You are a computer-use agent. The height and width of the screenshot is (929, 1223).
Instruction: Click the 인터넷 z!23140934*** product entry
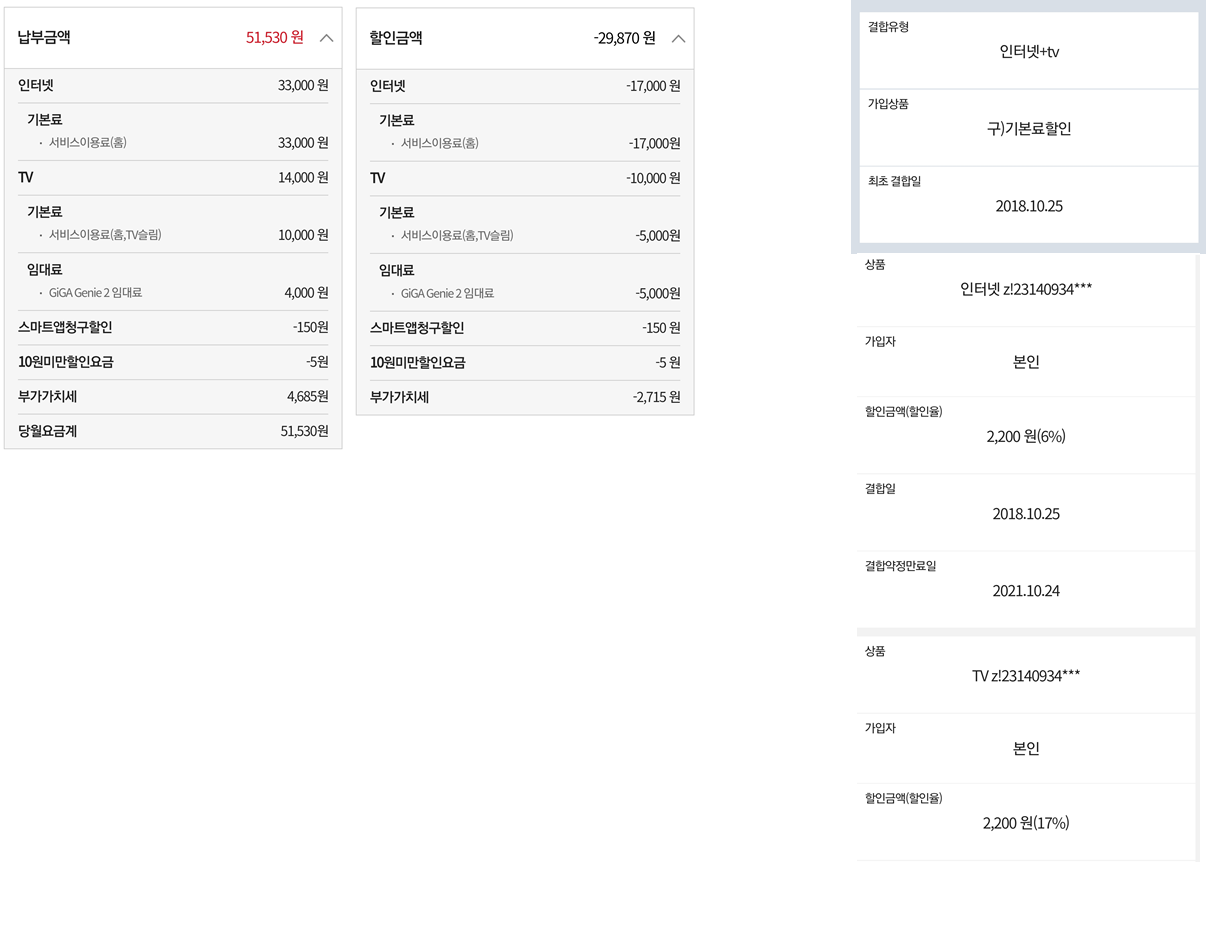[1026, 290]
